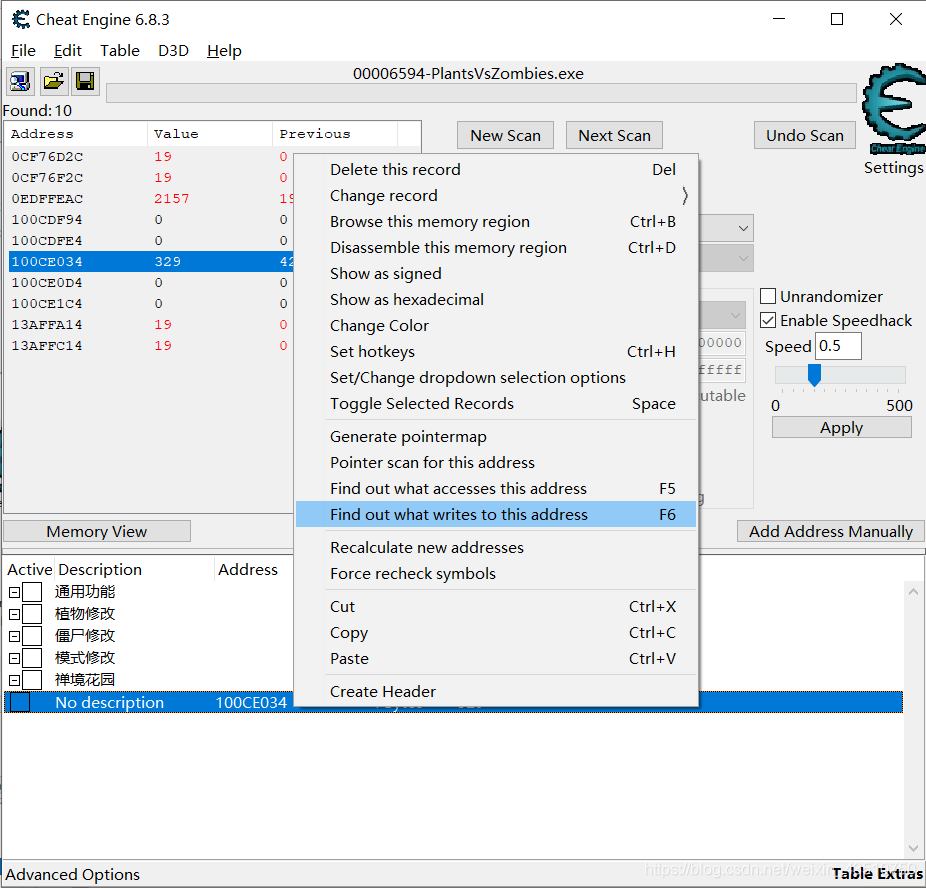
Task: Select Cut in context menu
Action: point(496,606)
